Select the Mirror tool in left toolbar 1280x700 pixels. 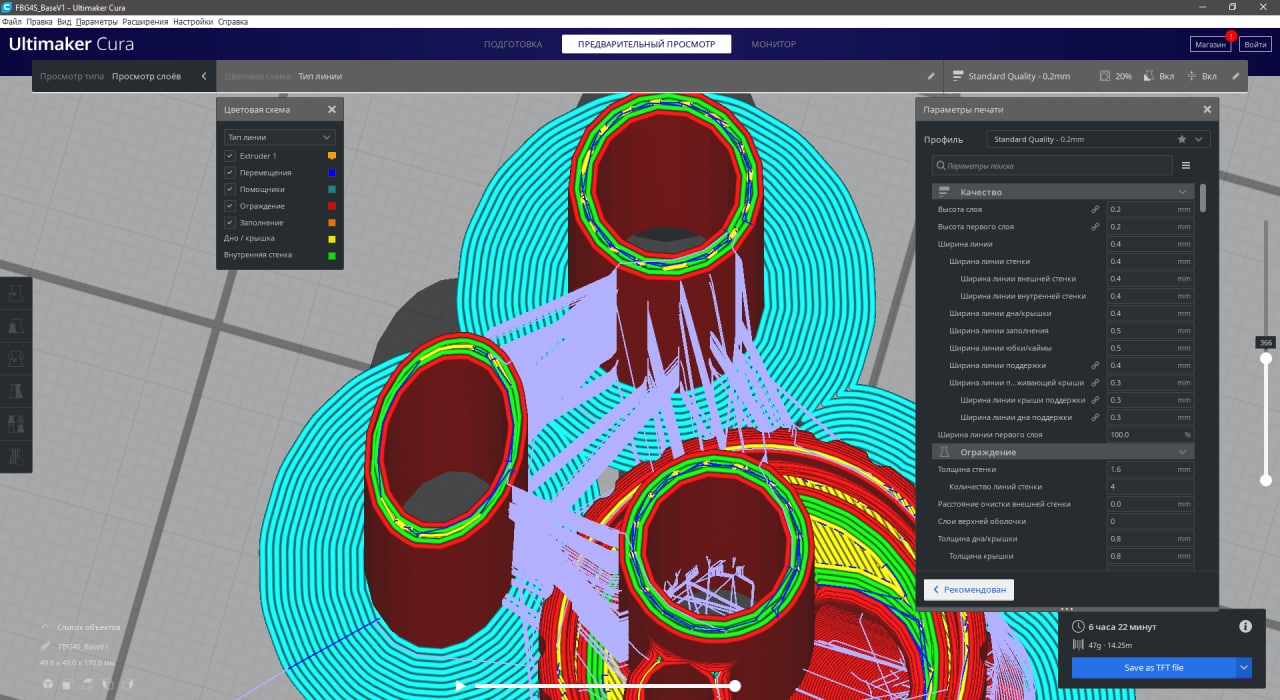[x=17, y=391]
